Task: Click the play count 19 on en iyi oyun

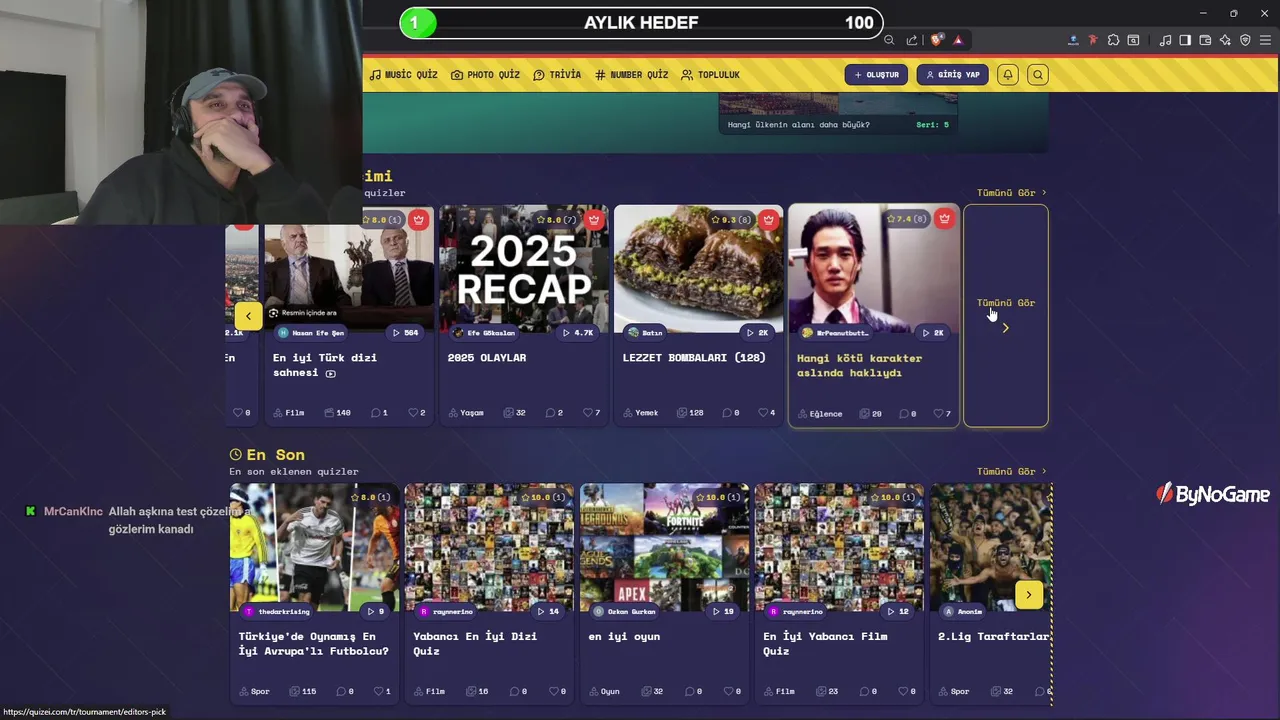Action: click(722, 611)
